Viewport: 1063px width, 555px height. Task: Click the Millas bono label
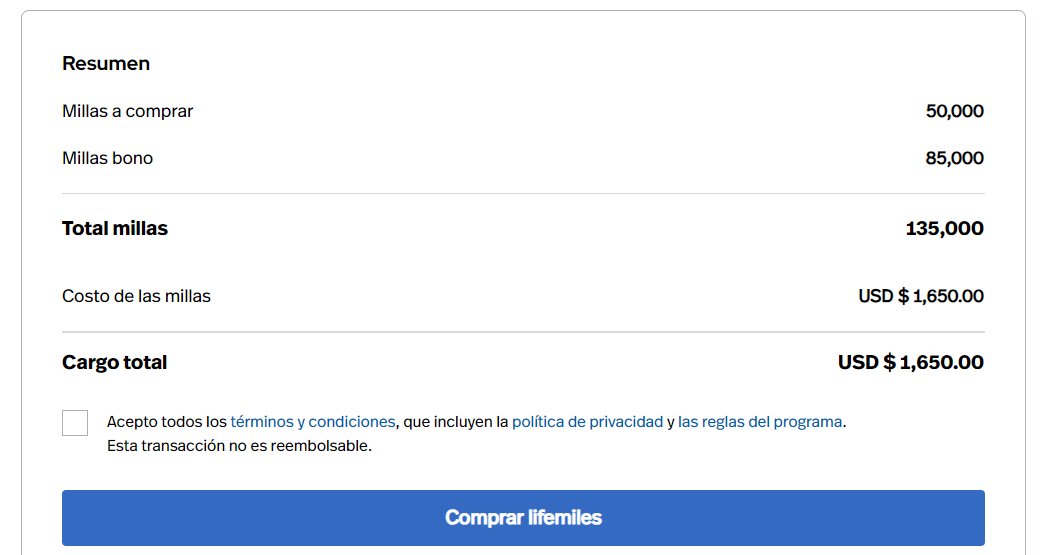tap(107, 158)
